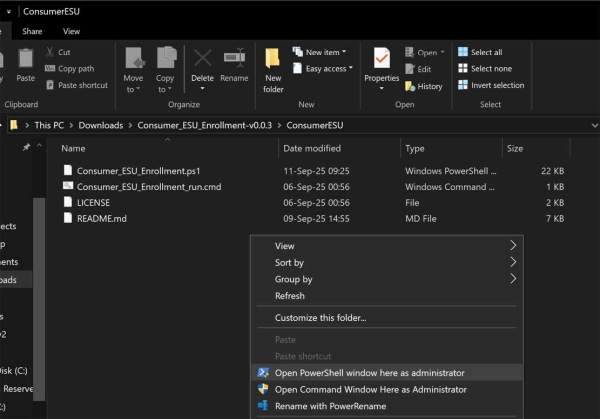Sort by the Size column header
Screen dimensions: 600x419
pos(515,148)
